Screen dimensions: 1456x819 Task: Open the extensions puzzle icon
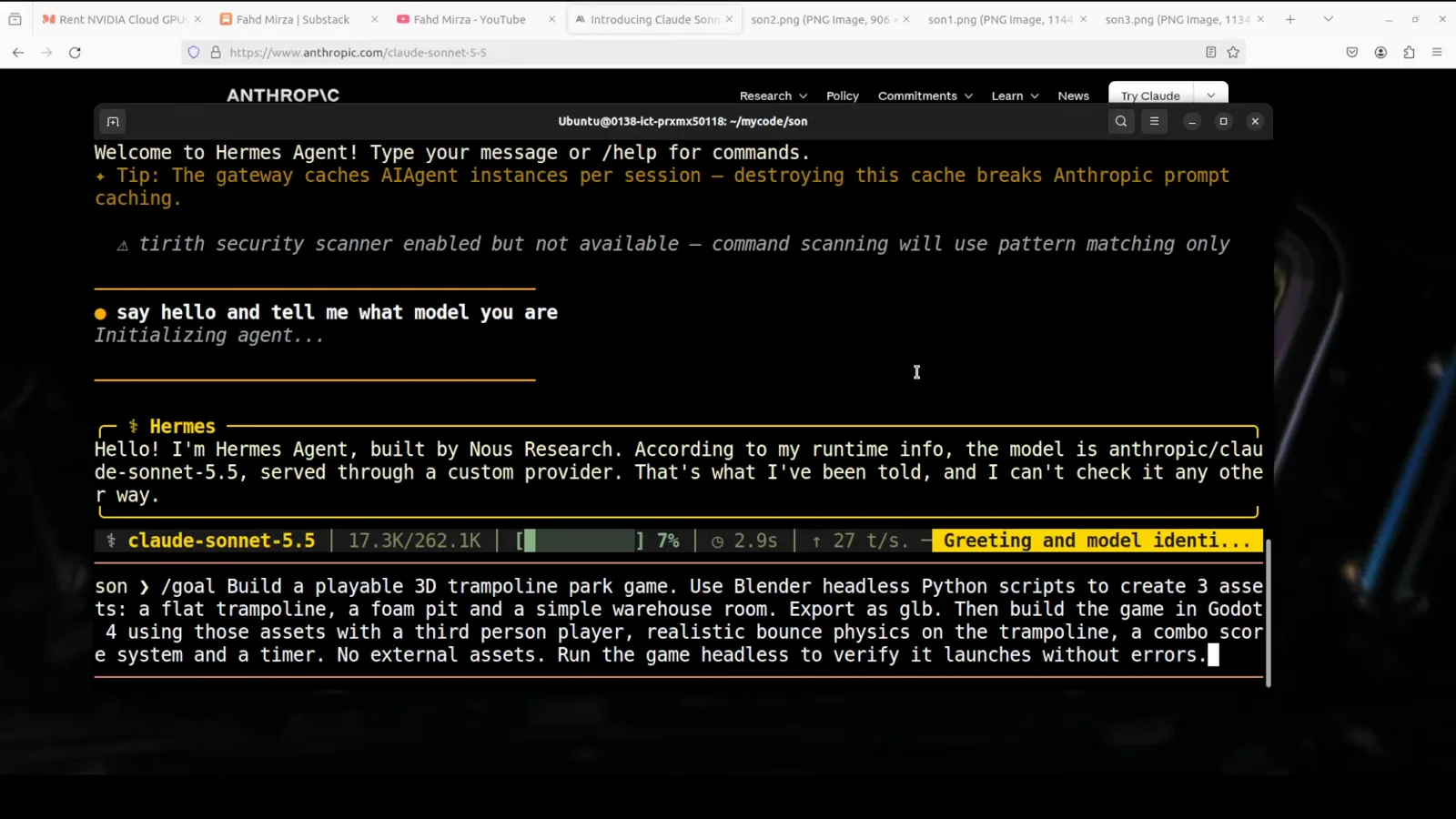1409,53
